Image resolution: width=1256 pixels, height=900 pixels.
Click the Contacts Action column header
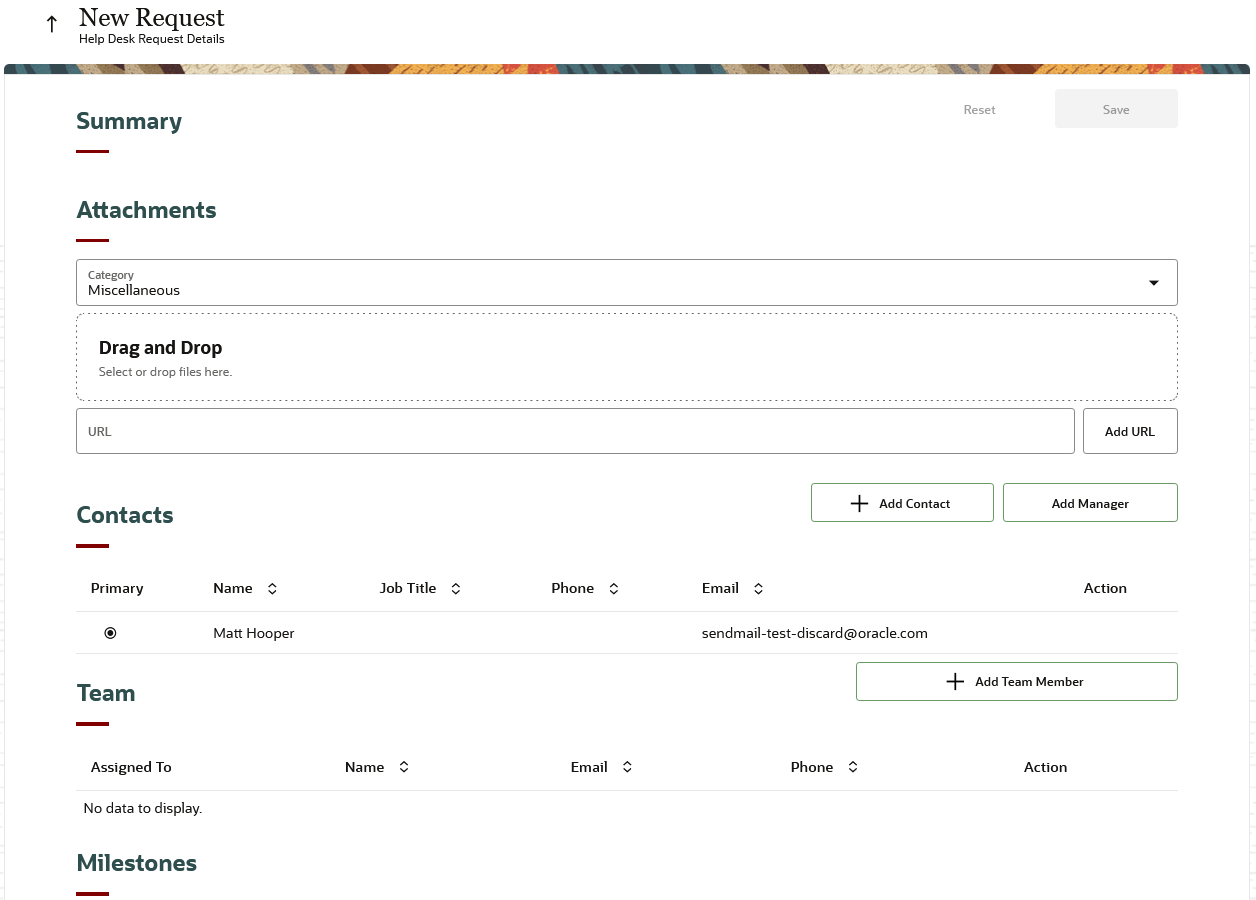click(1105, 588)
